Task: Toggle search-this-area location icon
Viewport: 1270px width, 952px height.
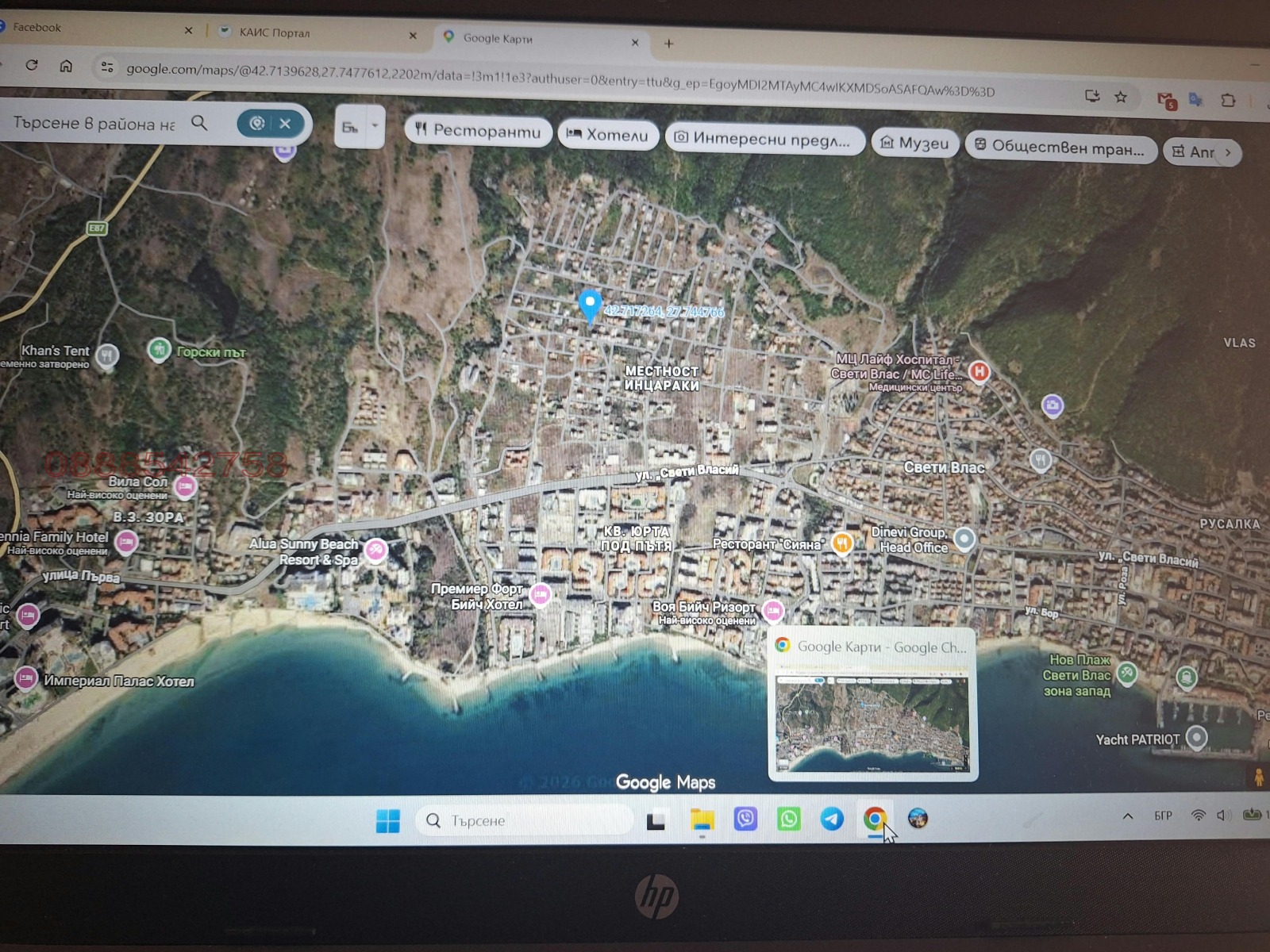Action: point(256,123)
